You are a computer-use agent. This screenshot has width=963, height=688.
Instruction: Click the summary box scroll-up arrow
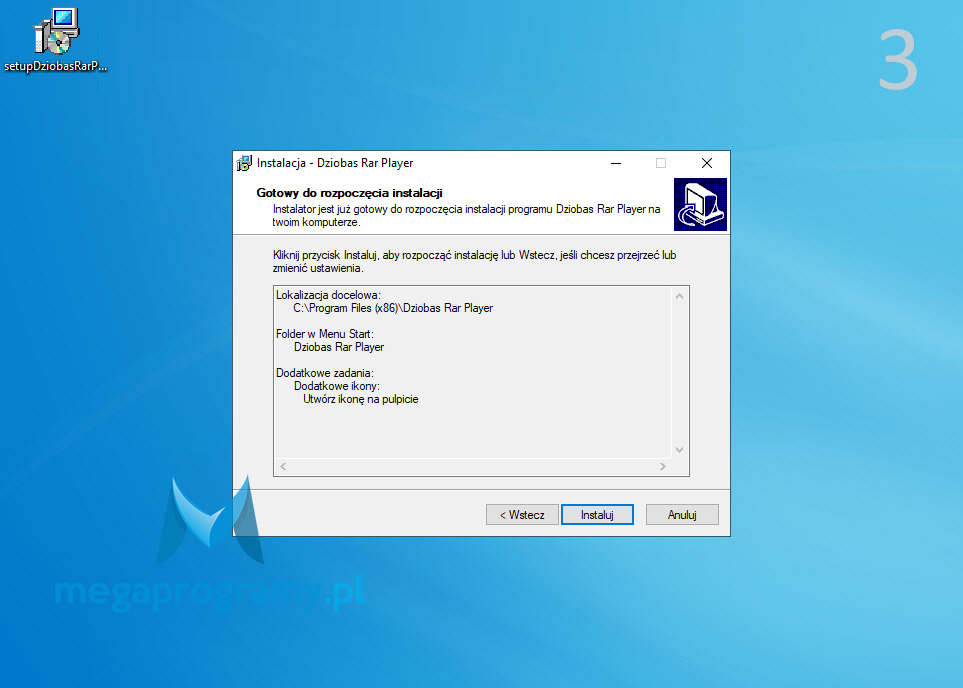pyautogui.click(x=679, y=296)
